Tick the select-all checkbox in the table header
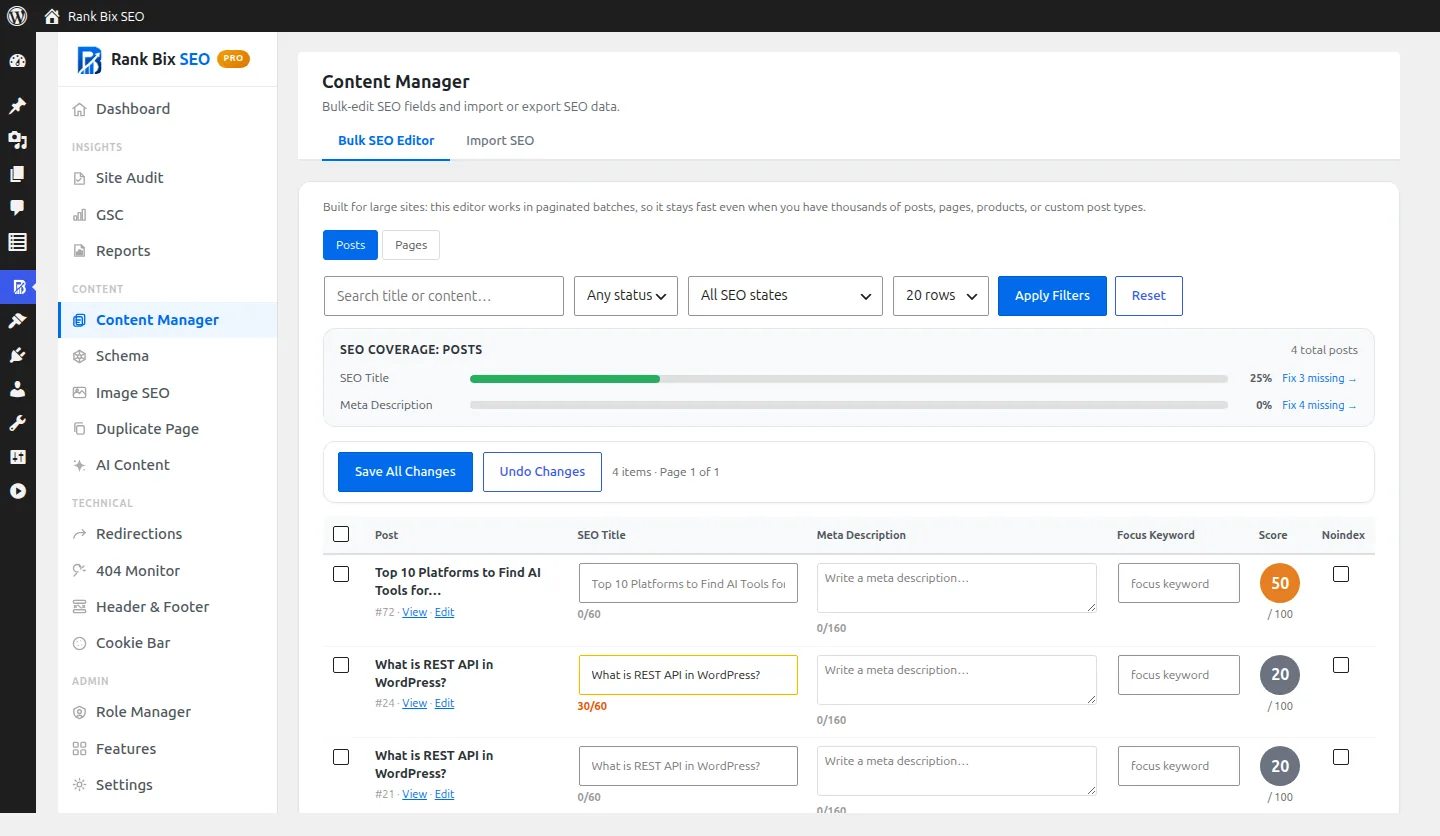The width and height of the screenshot is (1440, 836). [x=341, y=534]
